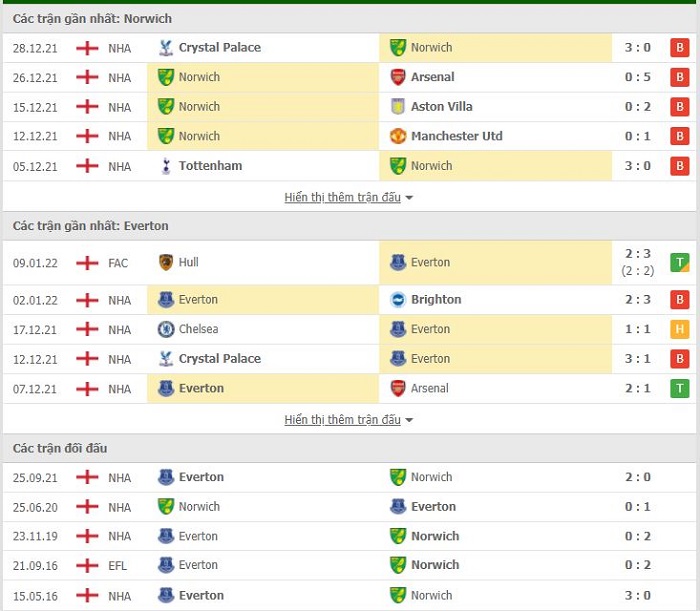700x611 pixels.
Task: Click the Brighton crest icon
Action: (x=398, y=299)
